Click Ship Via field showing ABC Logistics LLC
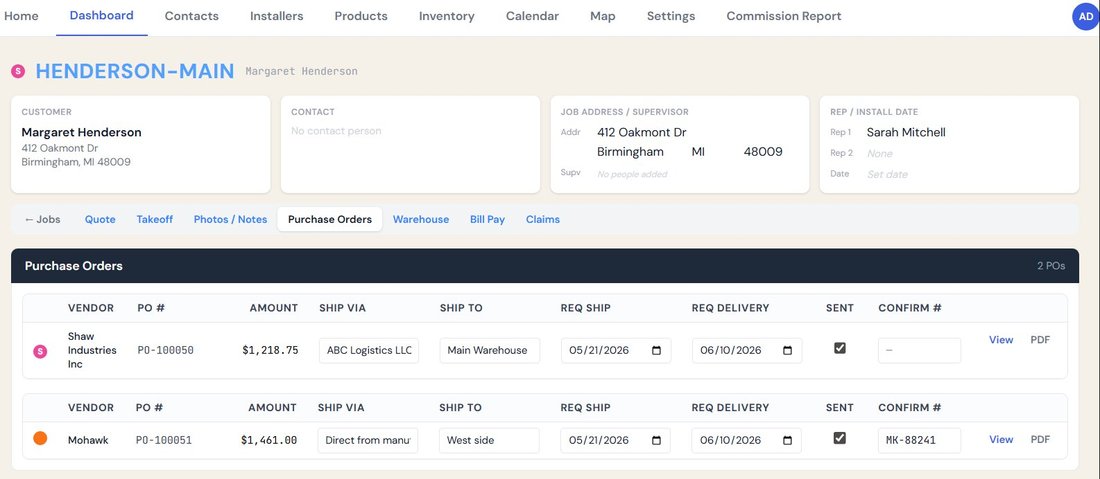 369,351
